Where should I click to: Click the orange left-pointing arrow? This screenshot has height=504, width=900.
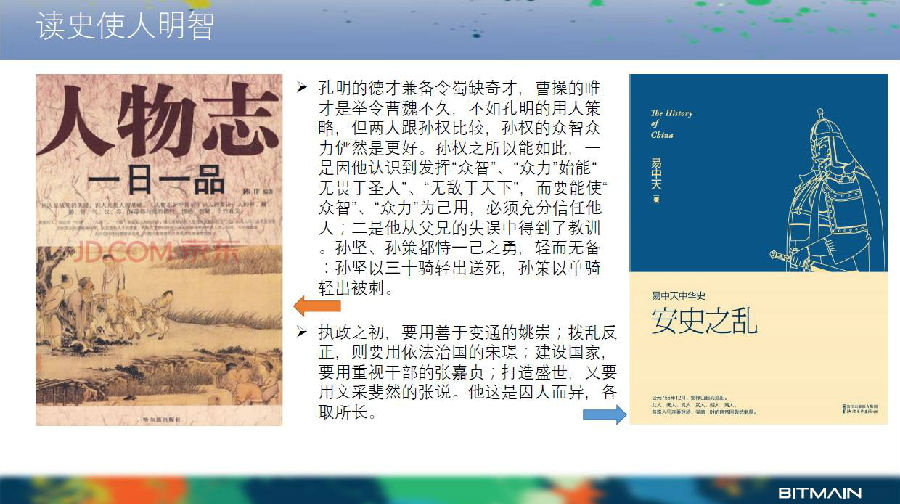pos(311,304)
